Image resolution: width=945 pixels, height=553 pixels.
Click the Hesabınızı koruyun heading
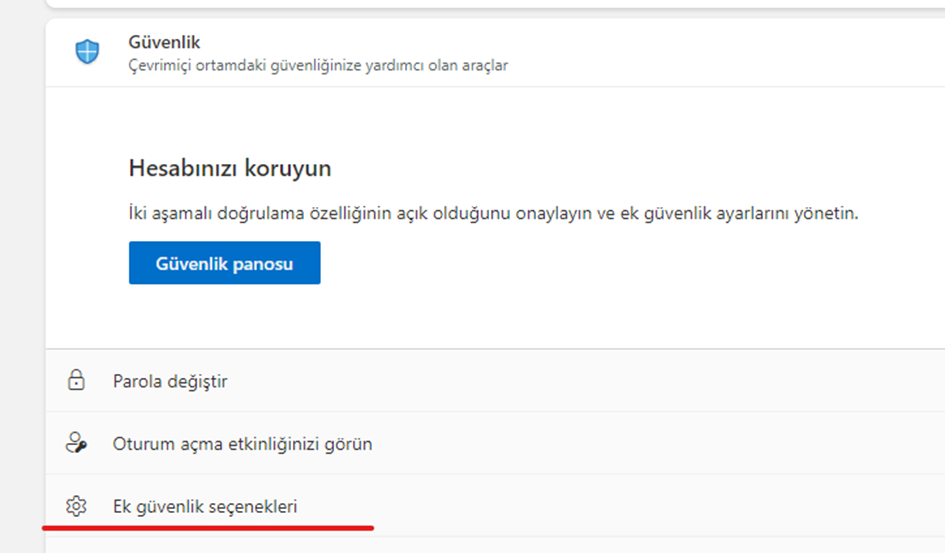pos(230,168)
